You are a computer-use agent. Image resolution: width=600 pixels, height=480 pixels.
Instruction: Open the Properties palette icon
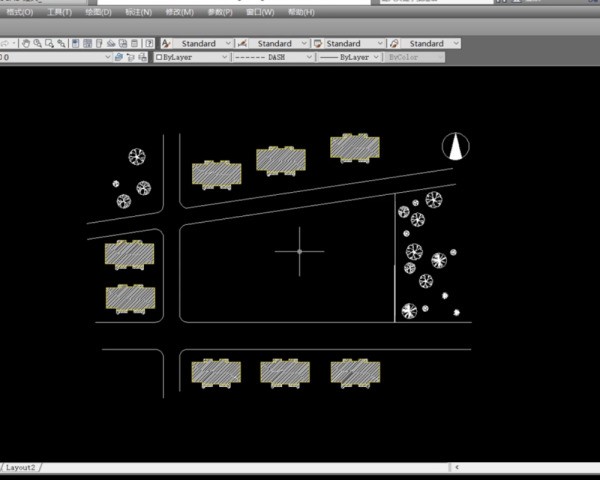click(x=76, y=44)
